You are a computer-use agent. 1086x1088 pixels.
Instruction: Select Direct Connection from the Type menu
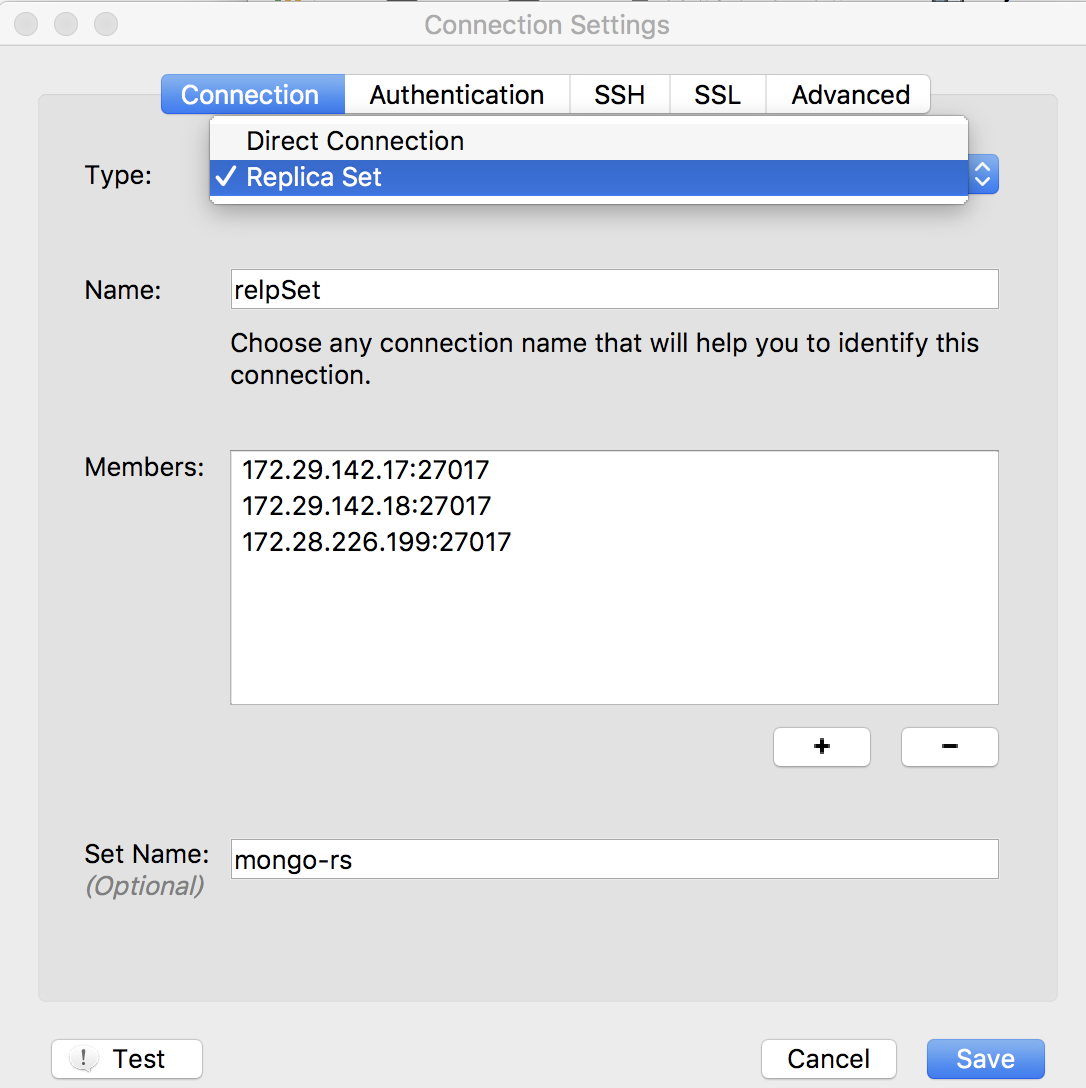355,141
